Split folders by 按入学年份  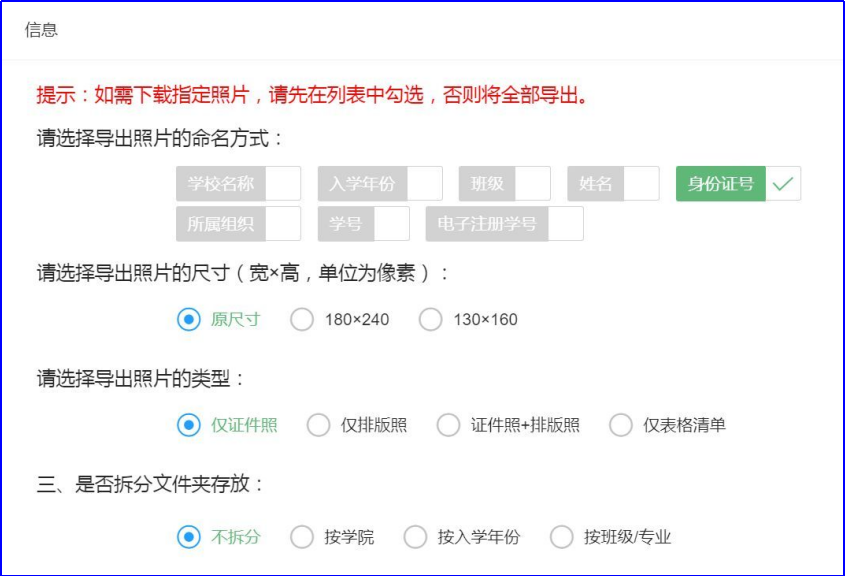coord(415,537)
